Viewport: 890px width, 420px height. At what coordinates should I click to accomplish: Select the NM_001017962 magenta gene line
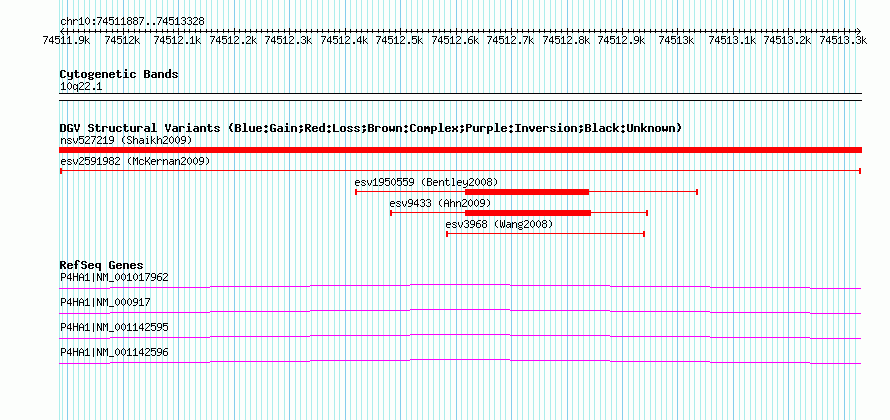coord(460,287)
